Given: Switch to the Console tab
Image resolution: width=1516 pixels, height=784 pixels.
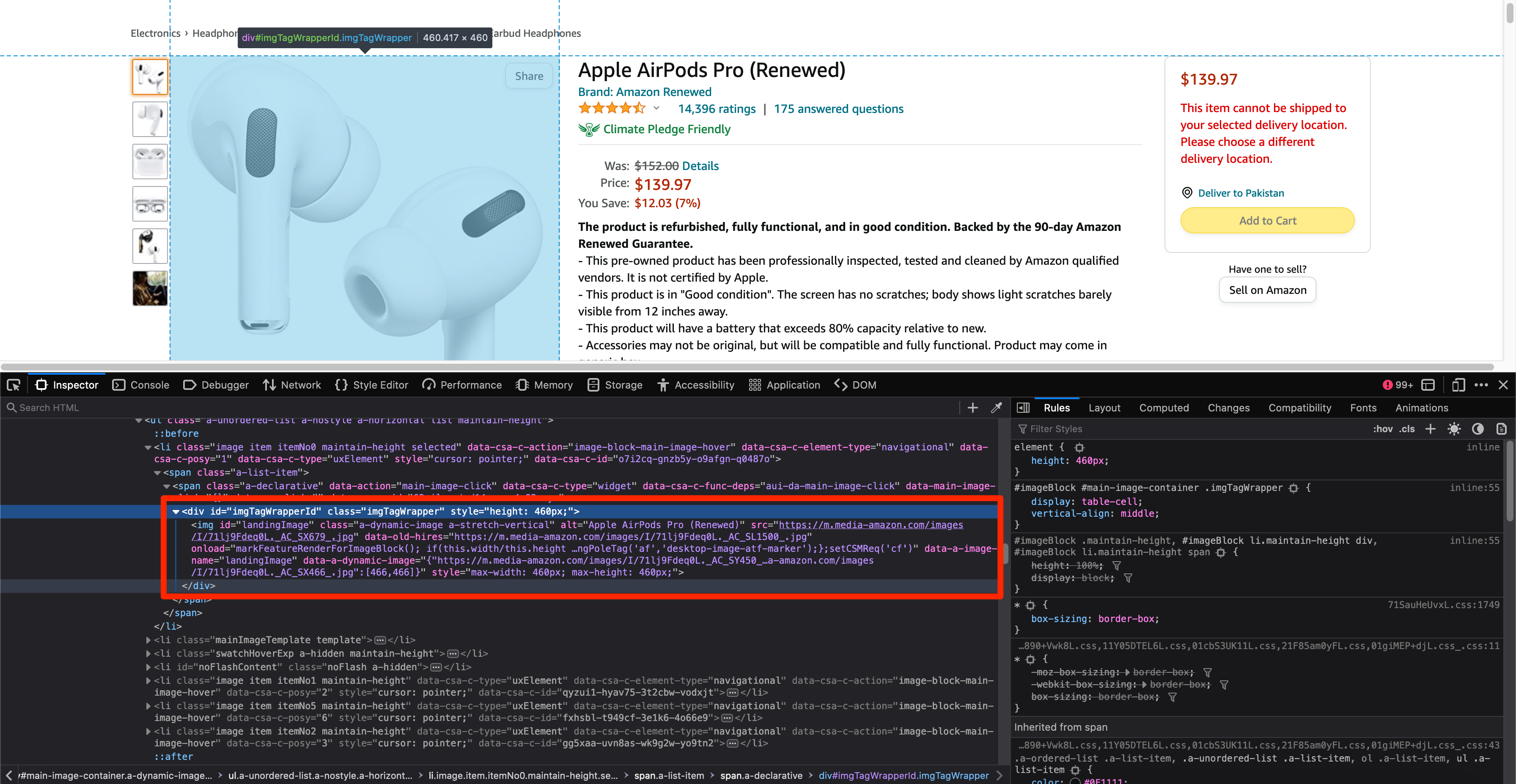Looking at the screenshot, I should (x=141, y=385).
